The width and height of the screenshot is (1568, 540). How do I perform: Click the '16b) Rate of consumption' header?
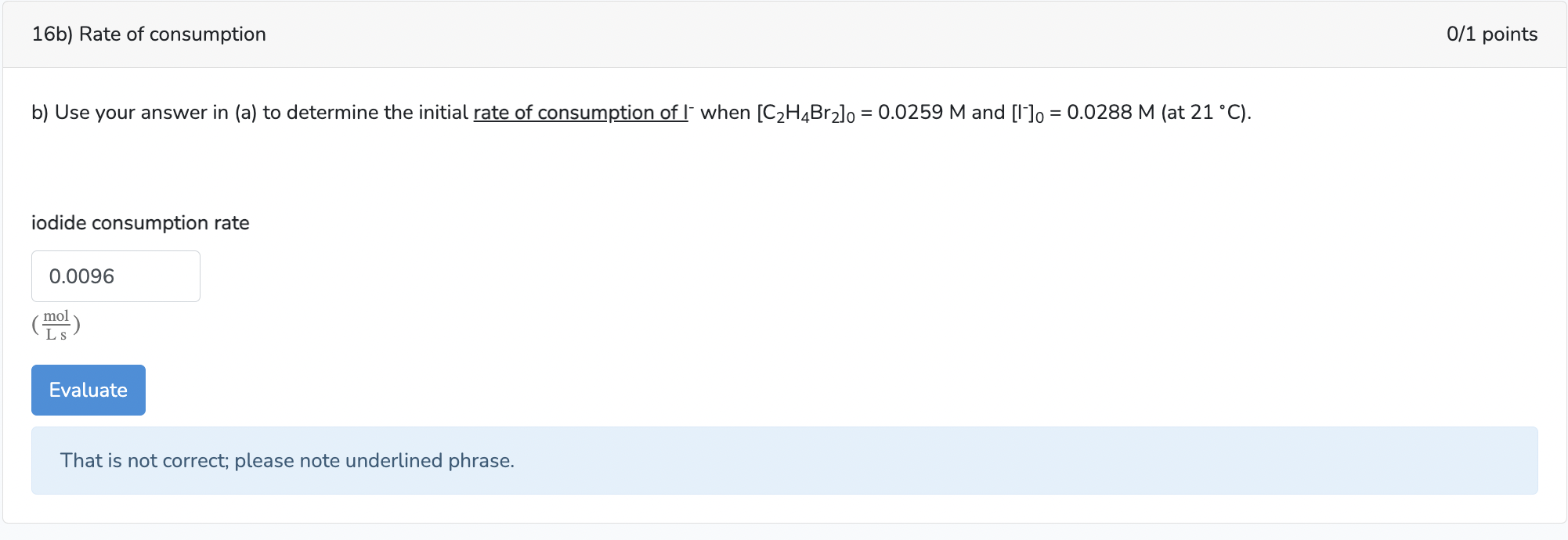(147, 34)
